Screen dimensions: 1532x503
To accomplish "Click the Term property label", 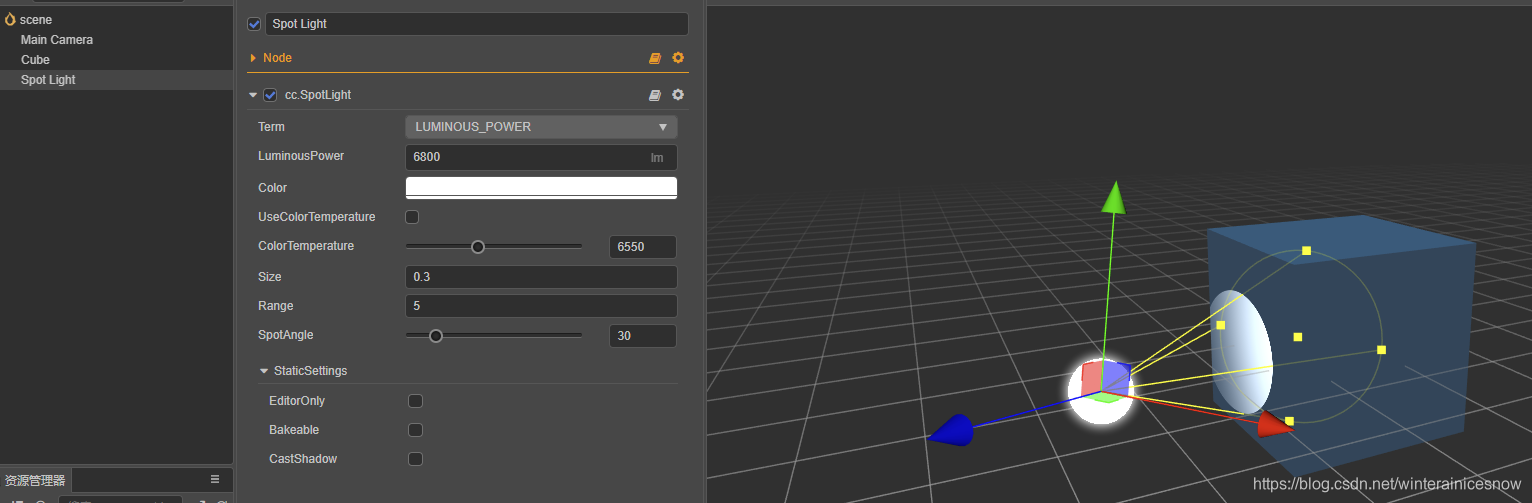I will click(x=271, y=127).
